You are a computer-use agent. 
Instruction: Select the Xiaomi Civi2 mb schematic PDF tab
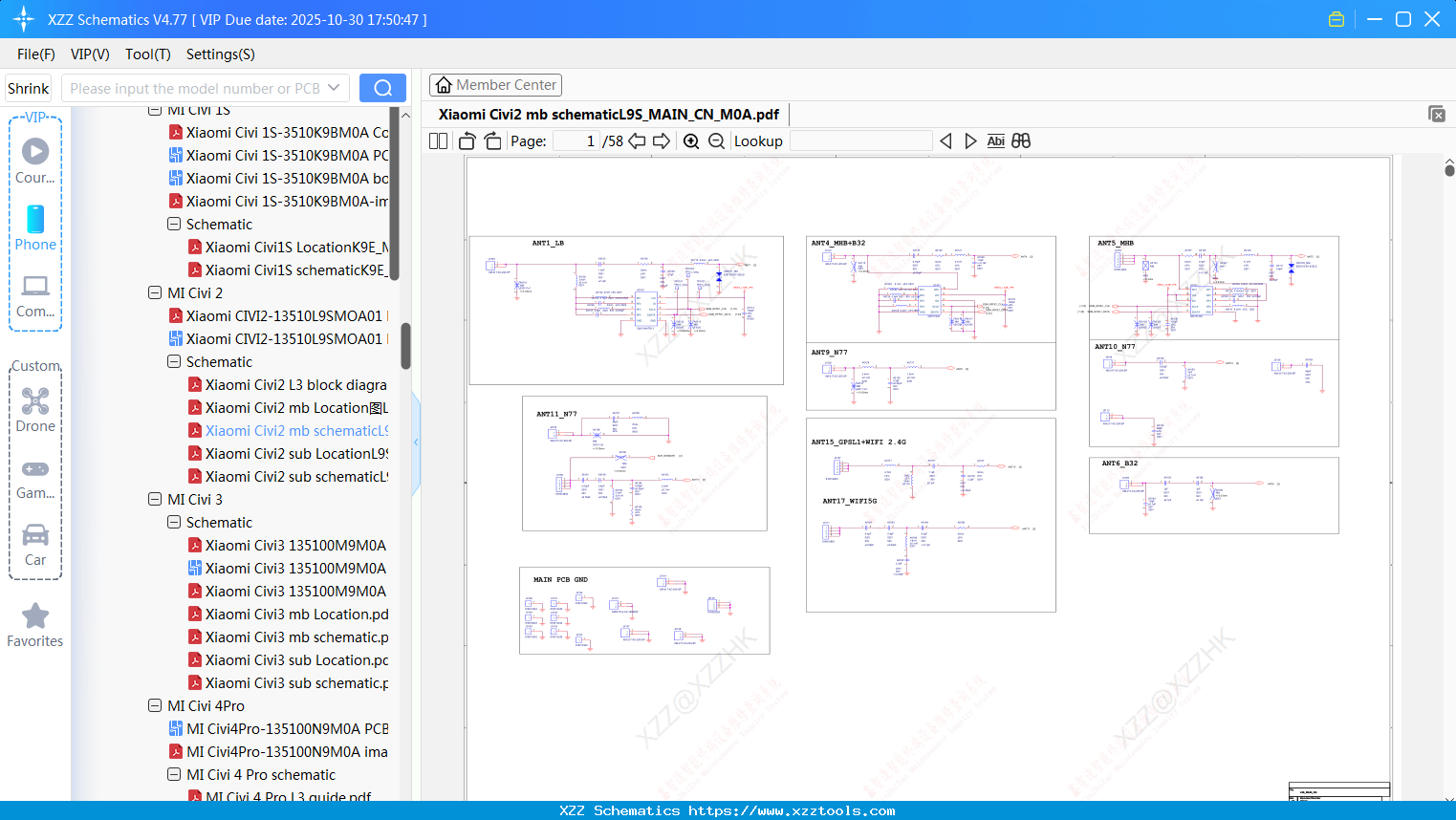pyautogui.click(x=609, y=114)
